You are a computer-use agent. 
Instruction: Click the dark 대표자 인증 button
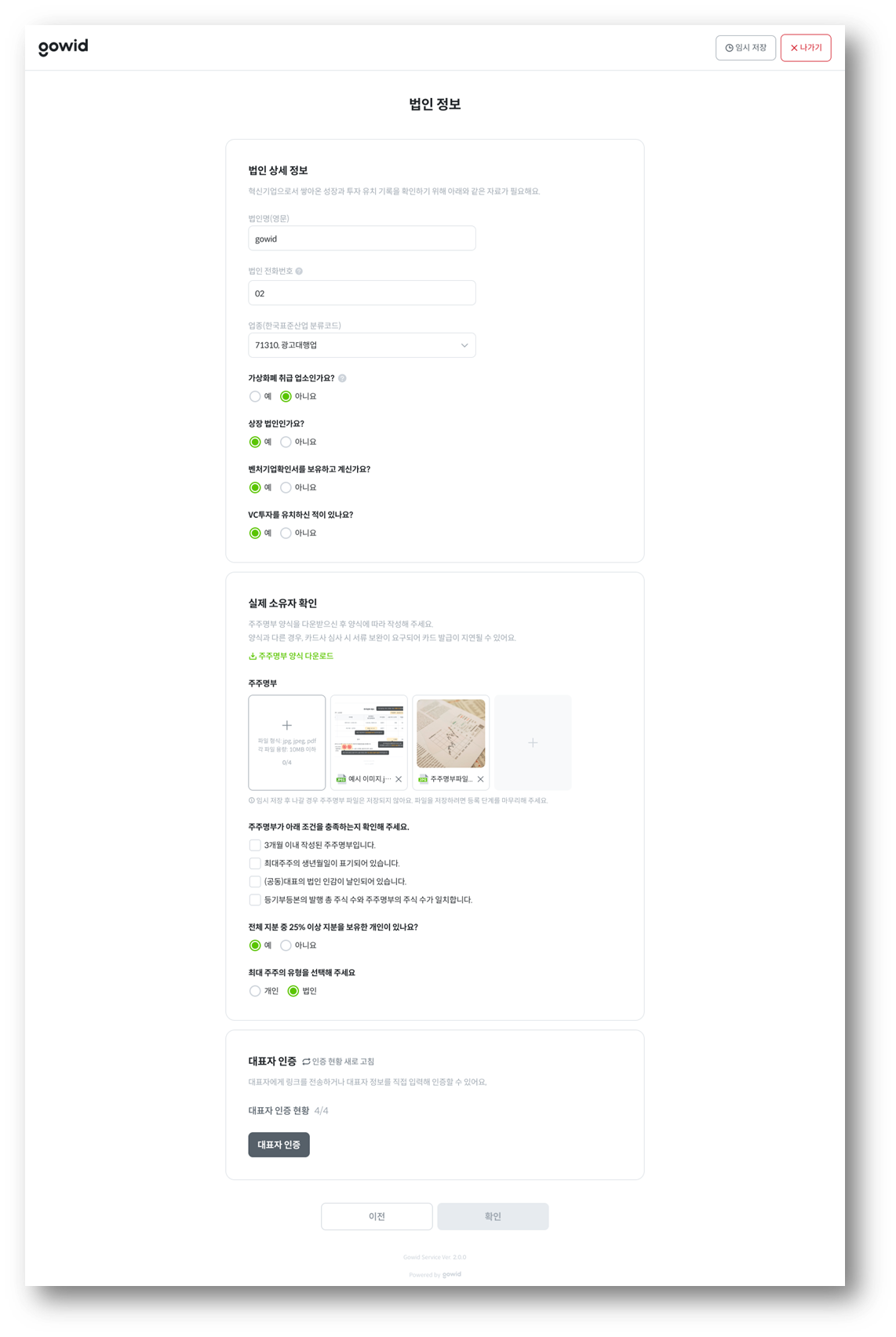tap(279, 1145)
